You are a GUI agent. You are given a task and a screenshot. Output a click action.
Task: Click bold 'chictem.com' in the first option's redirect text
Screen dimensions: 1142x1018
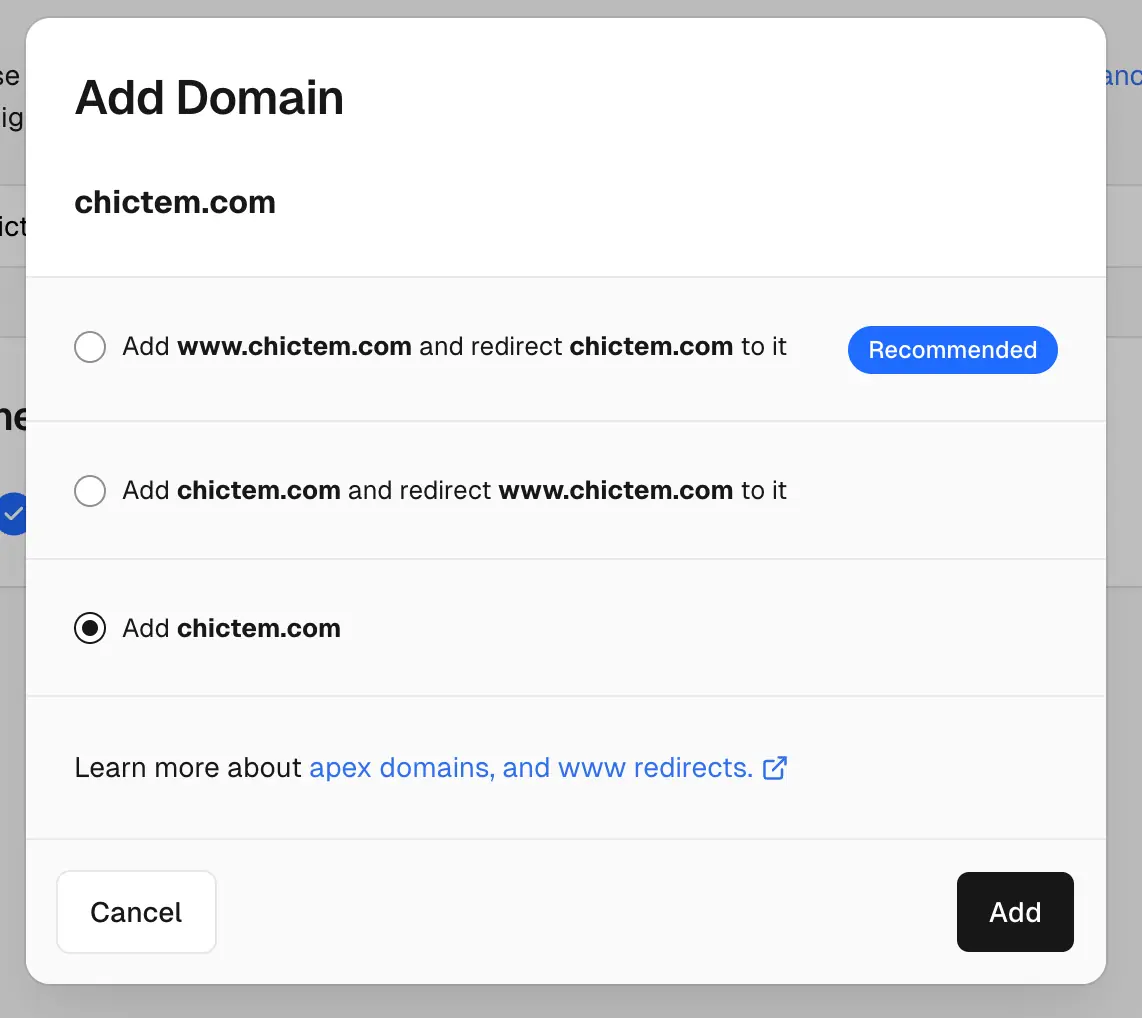click(x=651, y=347)
